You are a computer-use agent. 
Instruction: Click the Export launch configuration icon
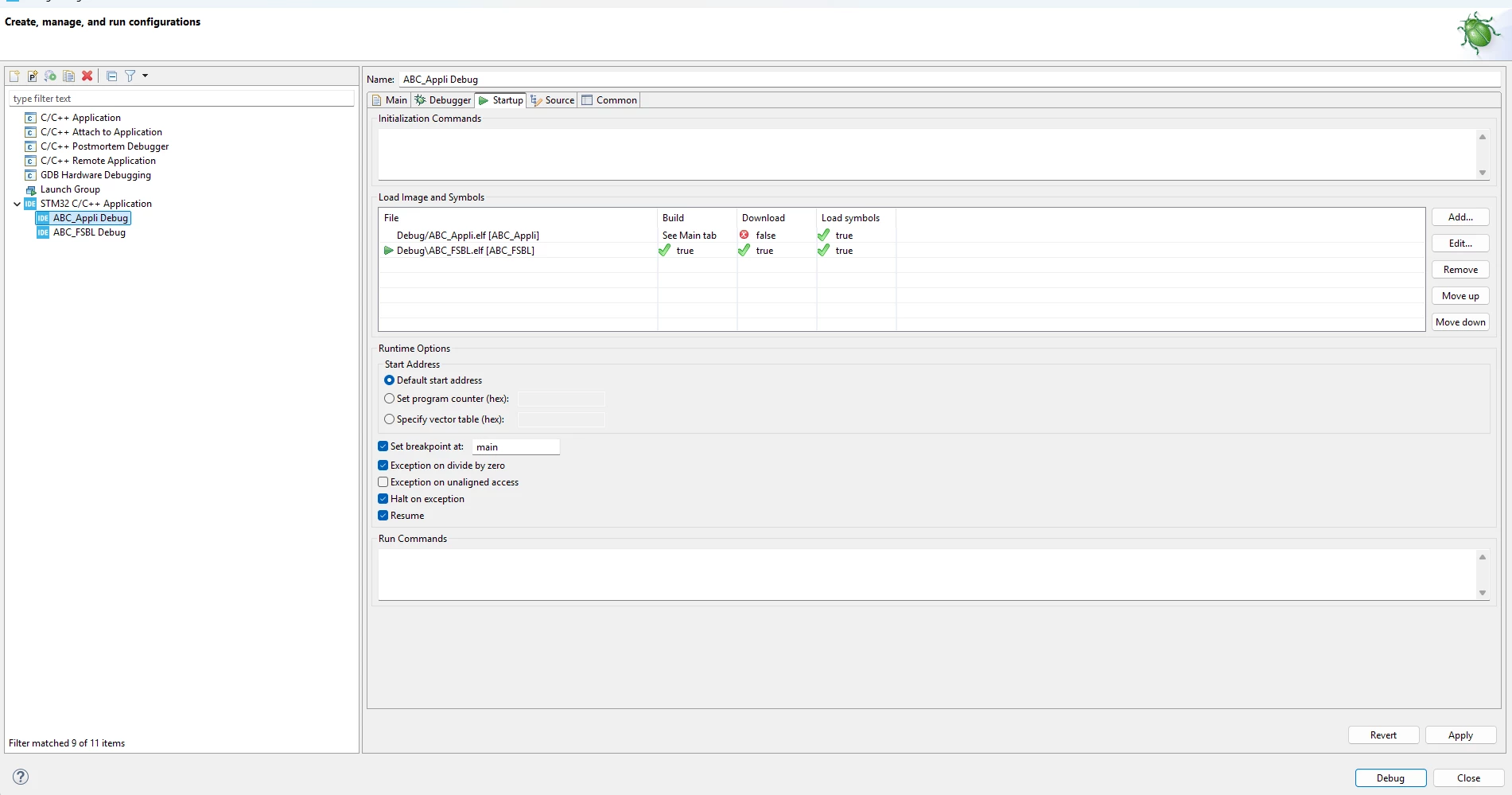pyautogui.click(x=50, y=76)
